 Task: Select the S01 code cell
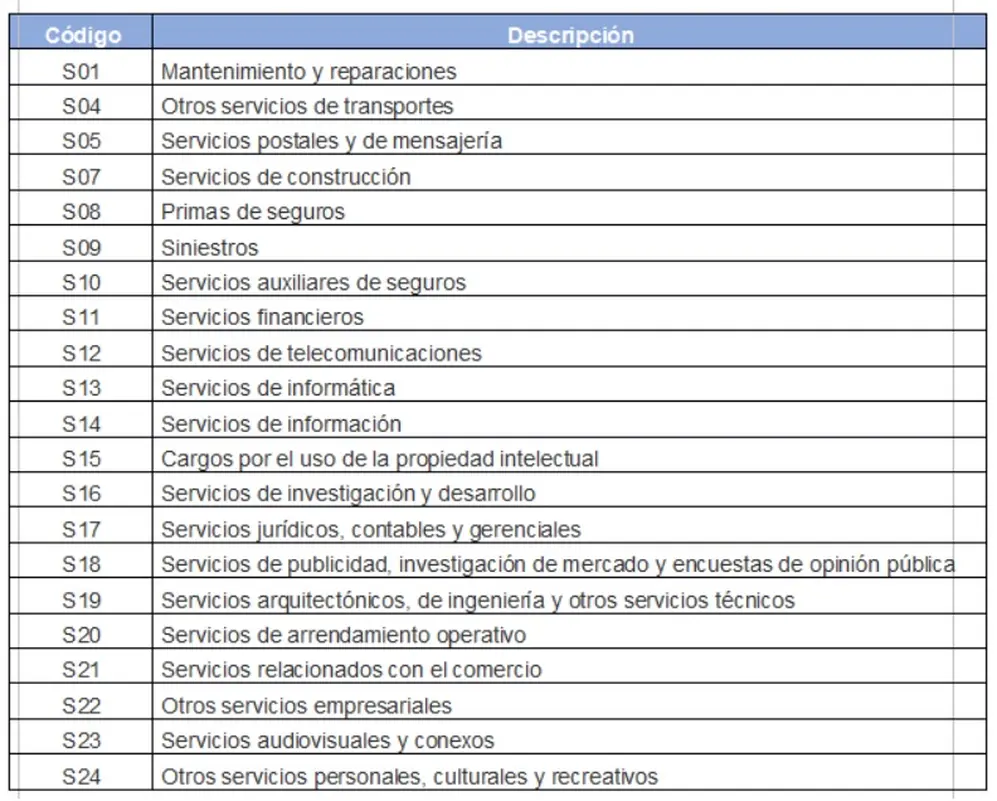tap(81, 67)
